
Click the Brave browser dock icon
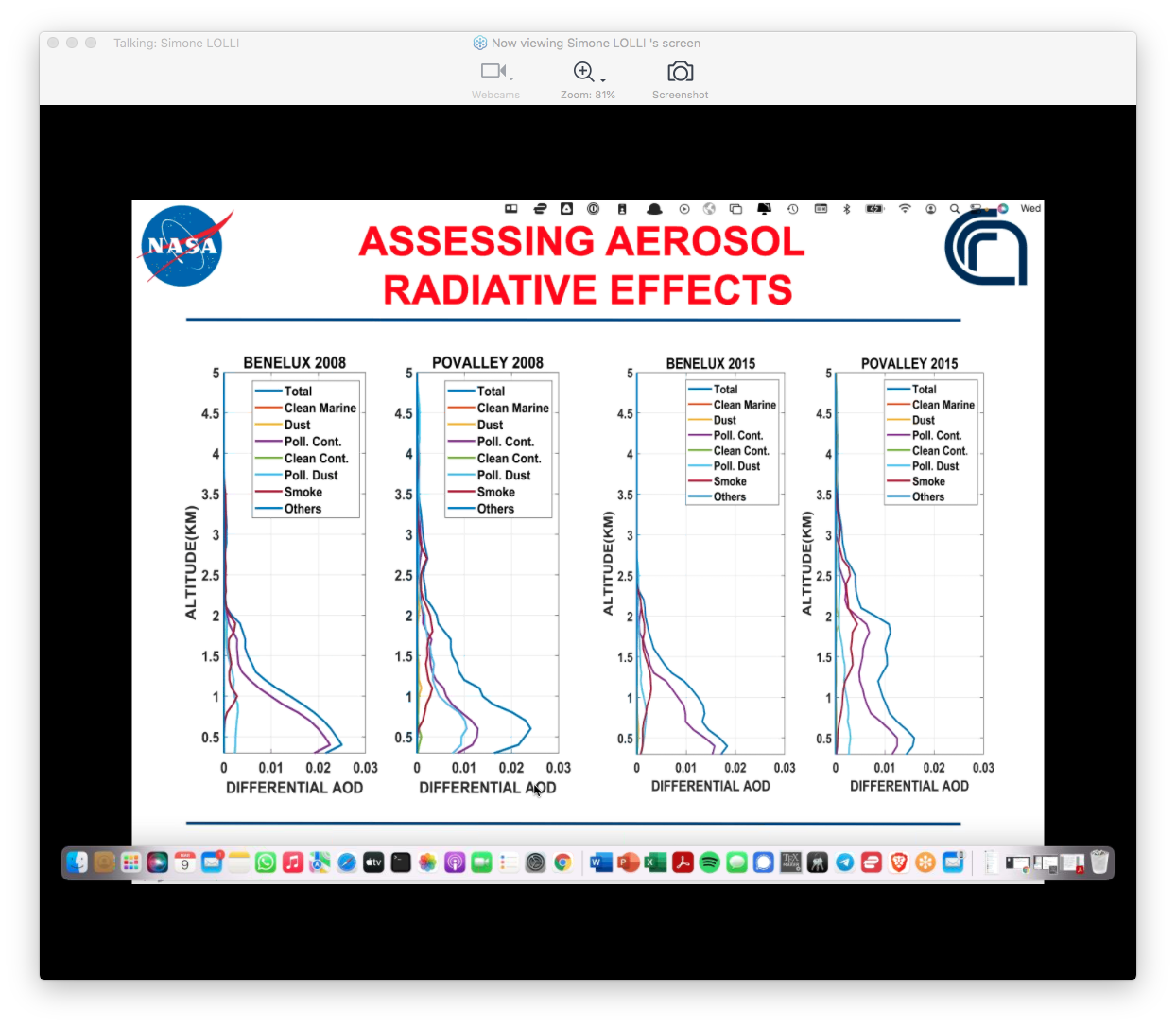(x=898, y=862)
